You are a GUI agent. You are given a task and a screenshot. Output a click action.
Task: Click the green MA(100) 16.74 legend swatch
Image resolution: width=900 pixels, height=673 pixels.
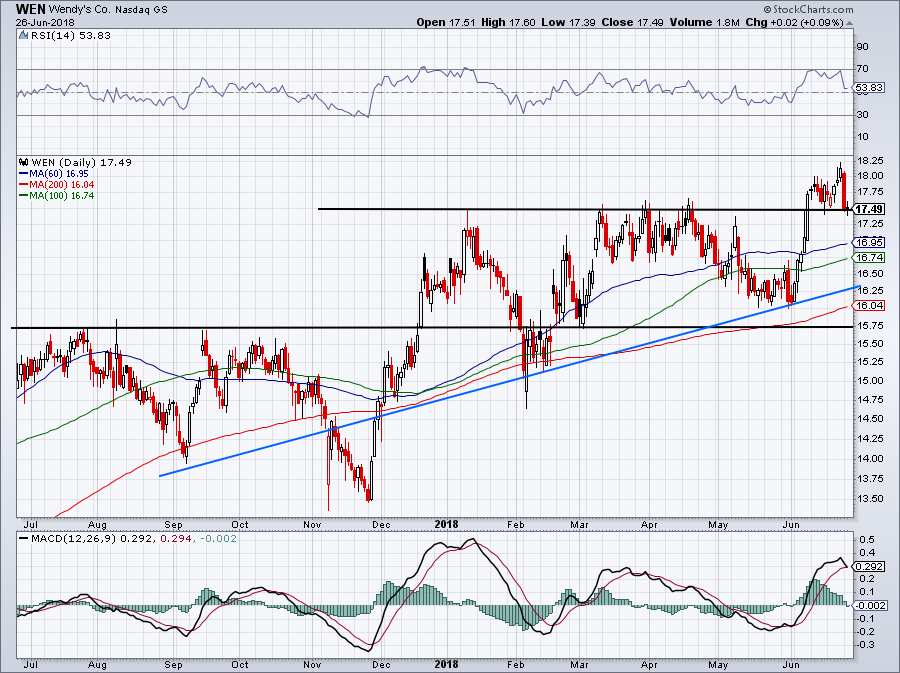click(x=24, y=196)
